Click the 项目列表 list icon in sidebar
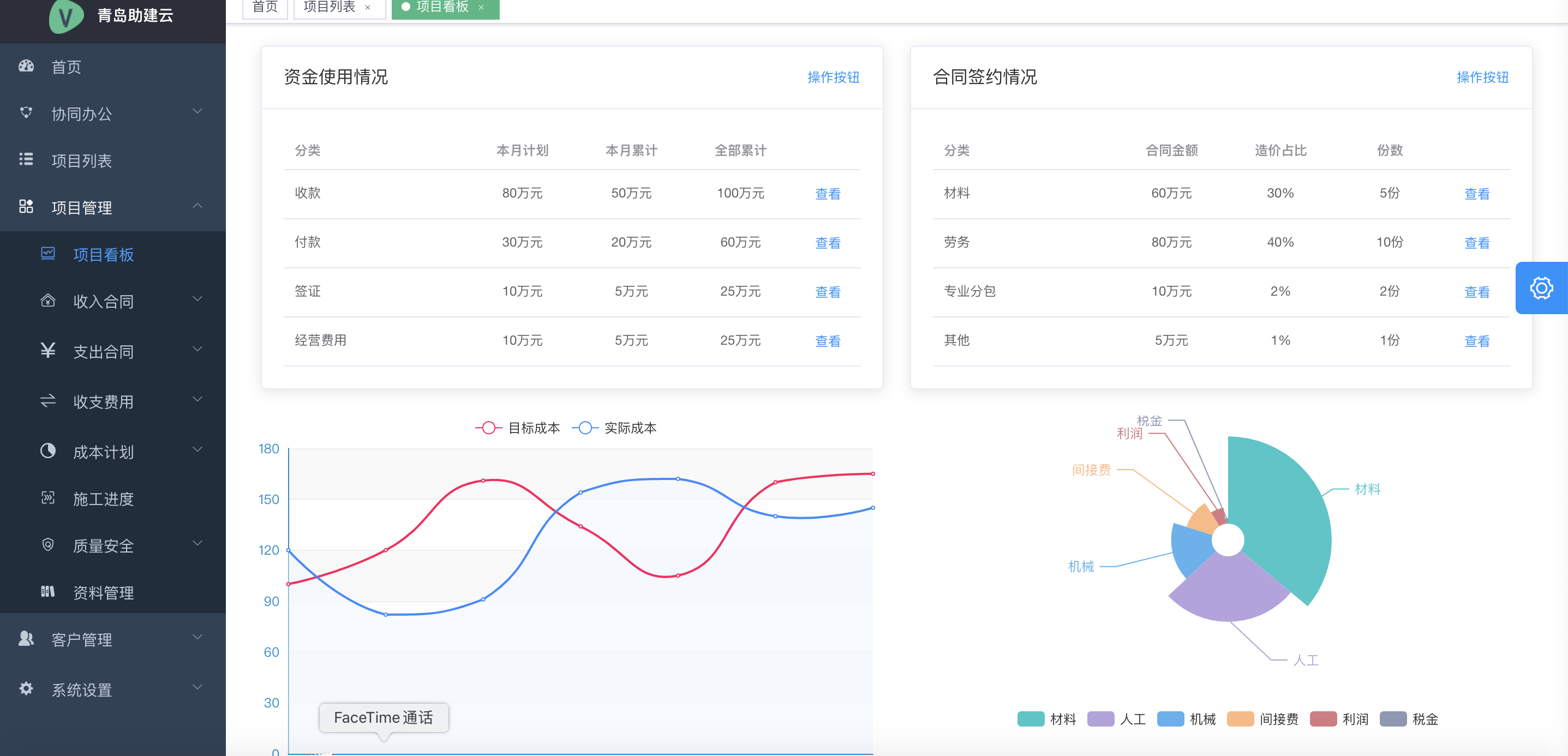 click(26, 159)
